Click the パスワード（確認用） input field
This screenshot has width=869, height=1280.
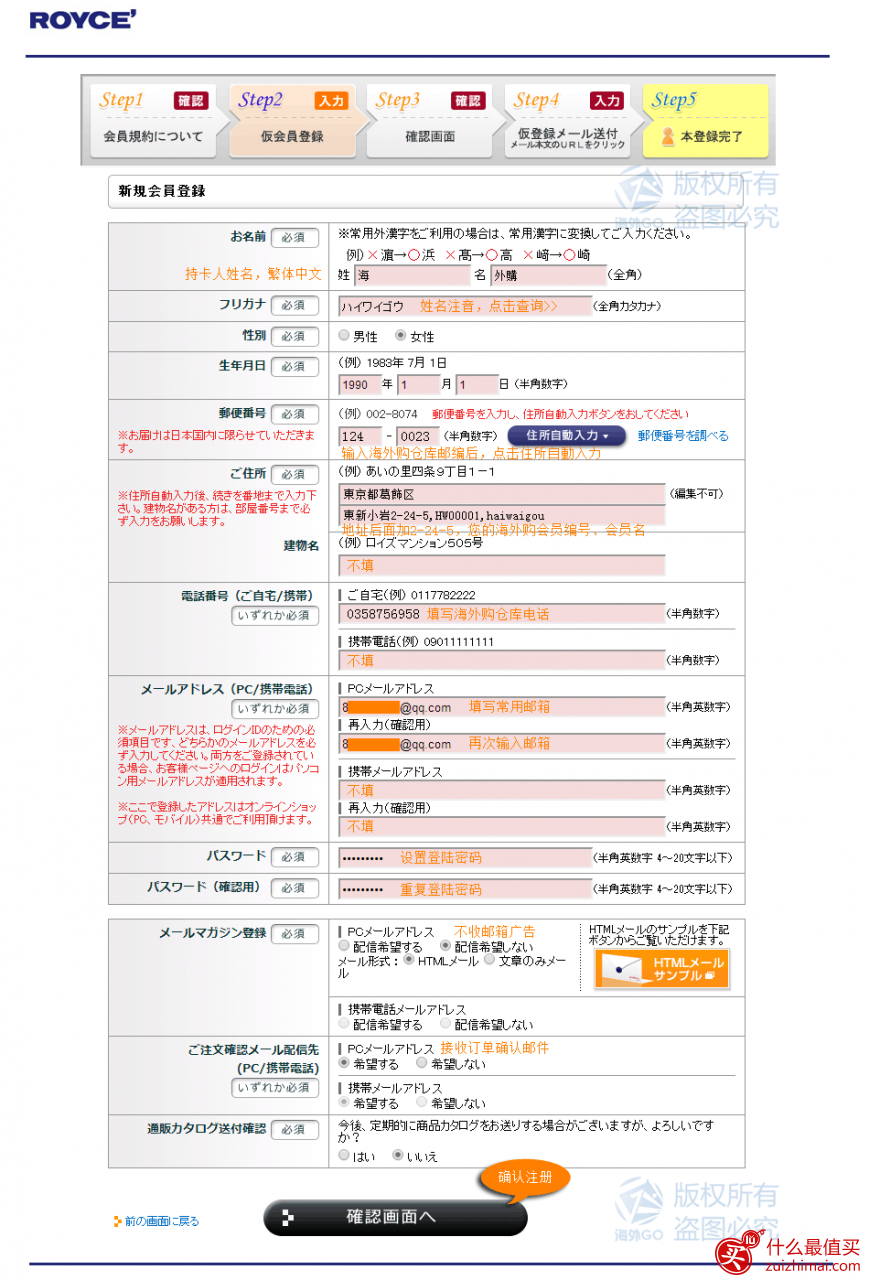click(x=465, y=889)
